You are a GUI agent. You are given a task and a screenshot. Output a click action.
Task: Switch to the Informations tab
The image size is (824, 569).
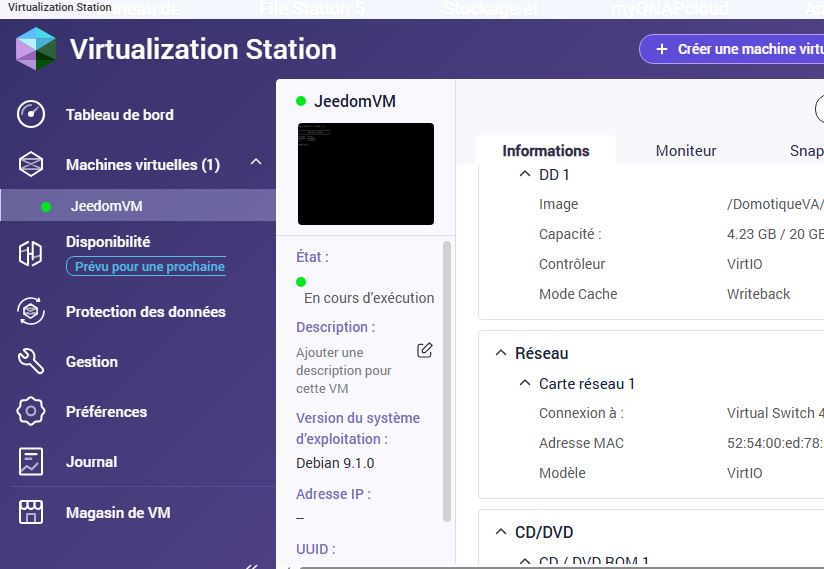545,151
